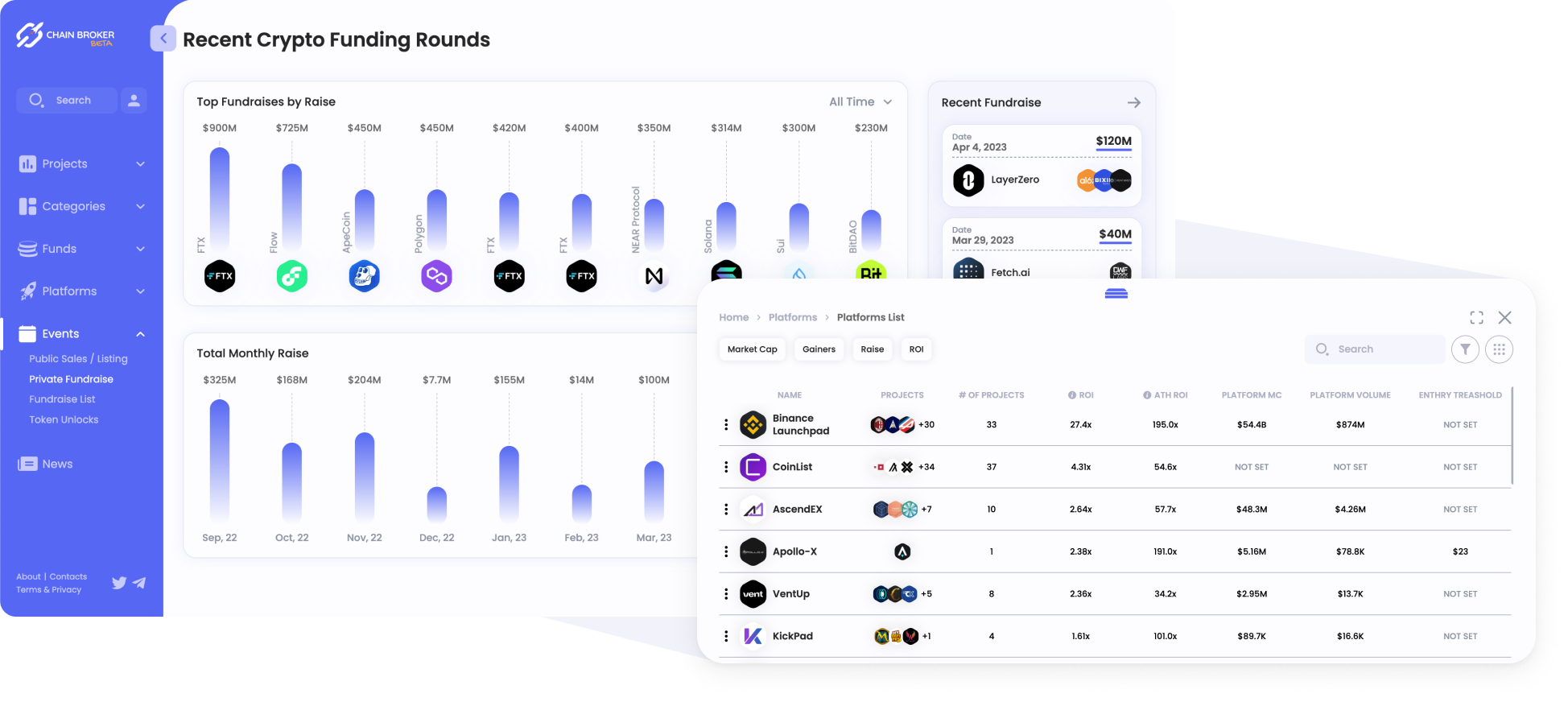Open the All Time period dropdown
Screen dimensions: 1568x702
click(860, 102)
